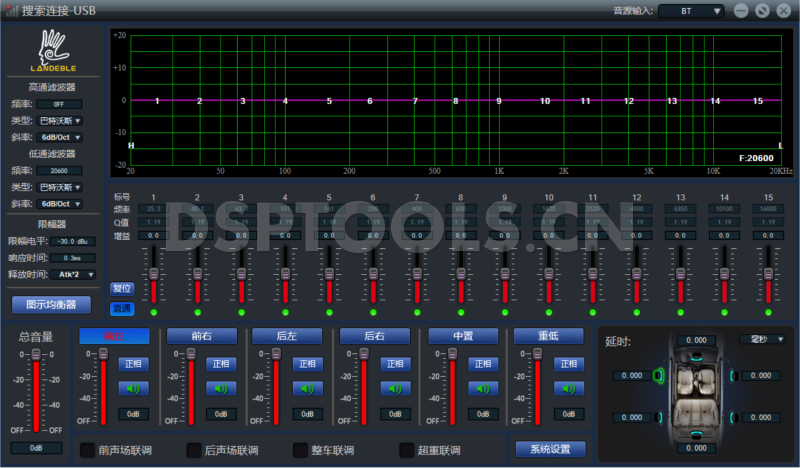Open the 音源输入 BT dropdown

pyautogui.click(x=691, y=11)
